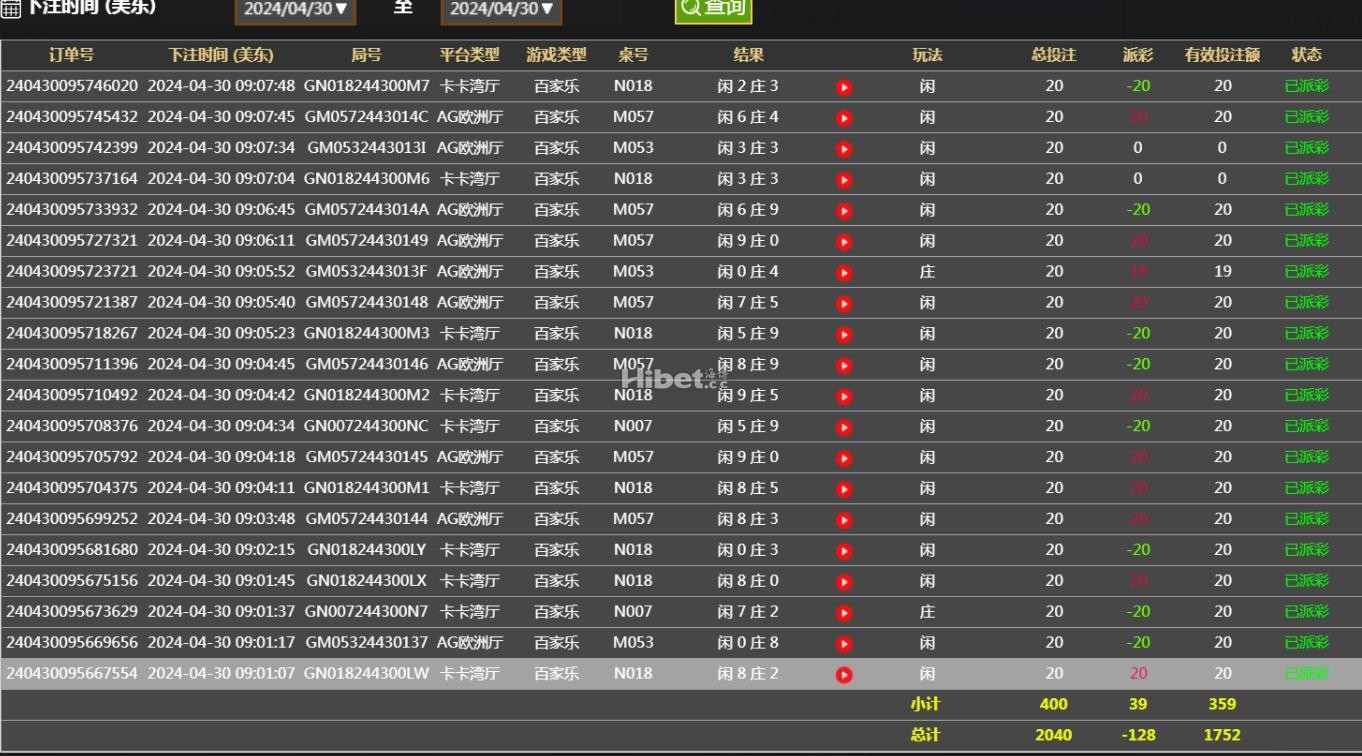Click the total payout value -128
Screen dimensions: 1362x756
[1138, 735]
